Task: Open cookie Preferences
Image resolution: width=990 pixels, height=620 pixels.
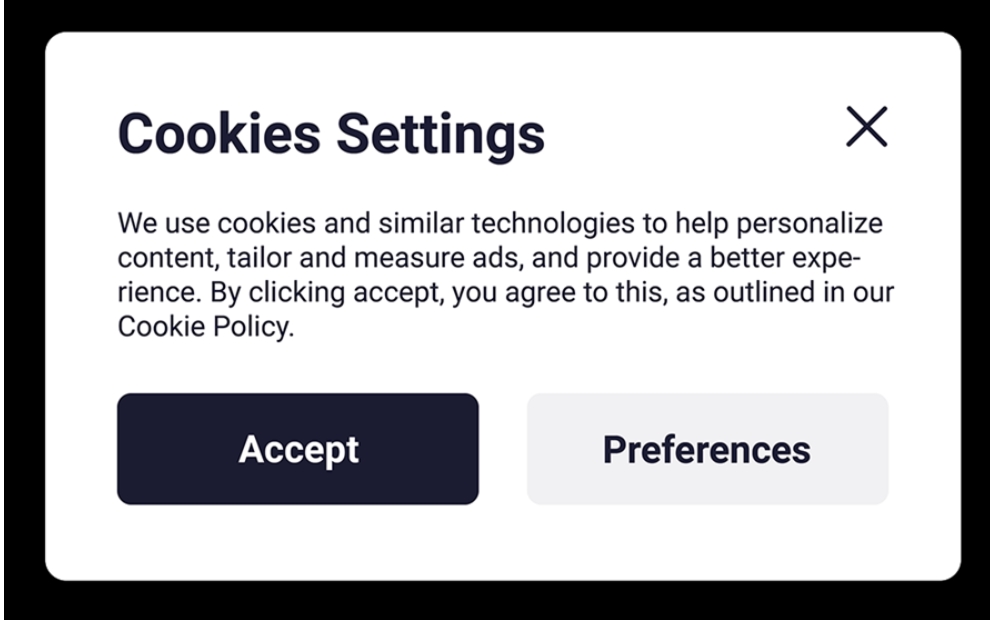Action: tap(707, 449)
